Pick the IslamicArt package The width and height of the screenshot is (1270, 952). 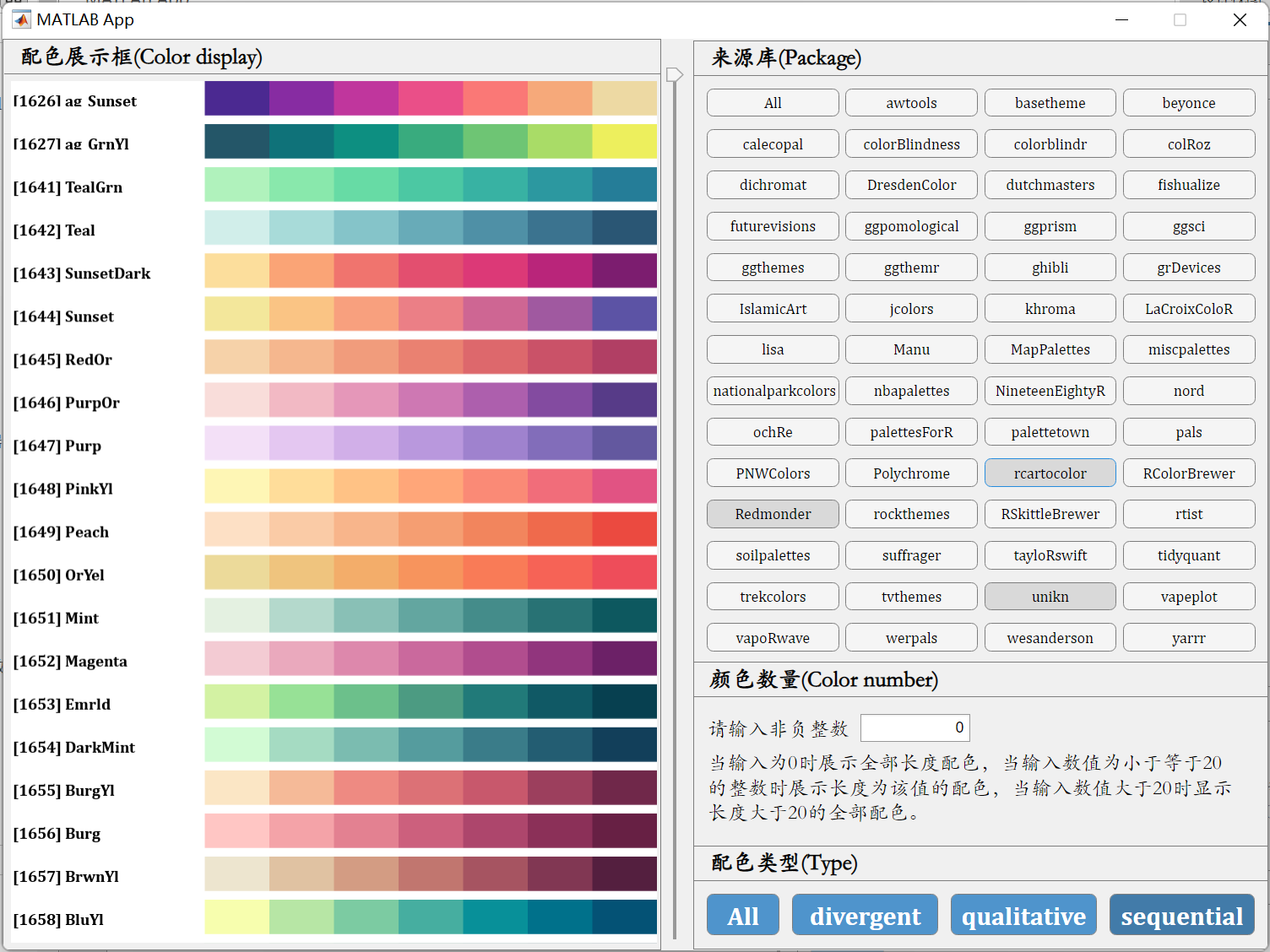(773, 309)
